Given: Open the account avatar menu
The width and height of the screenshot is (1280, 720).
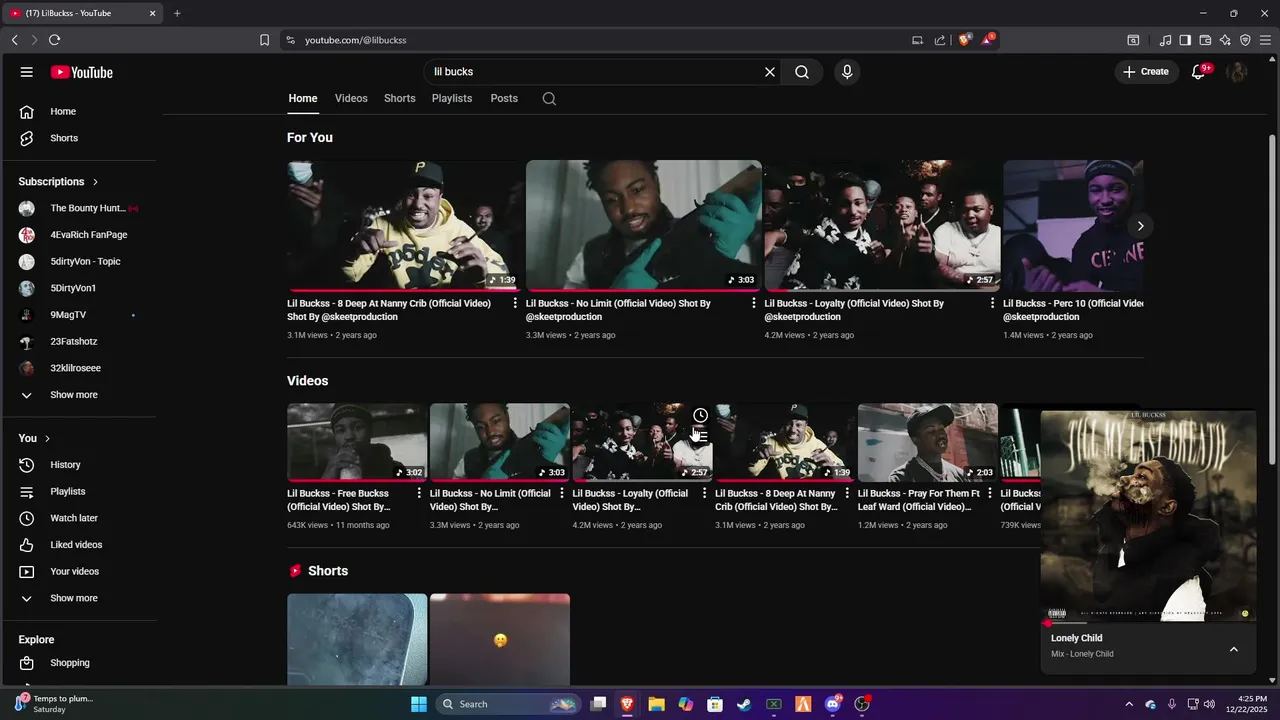Looking at the screenshot, I should pyautogui.click(x=1237, y=72).
